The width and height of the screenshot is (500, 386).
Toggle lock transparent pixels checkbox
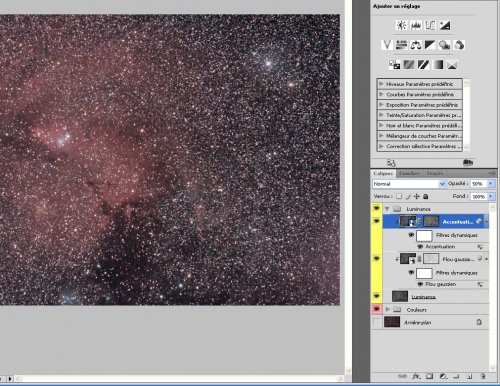click(x=399, y=196)
